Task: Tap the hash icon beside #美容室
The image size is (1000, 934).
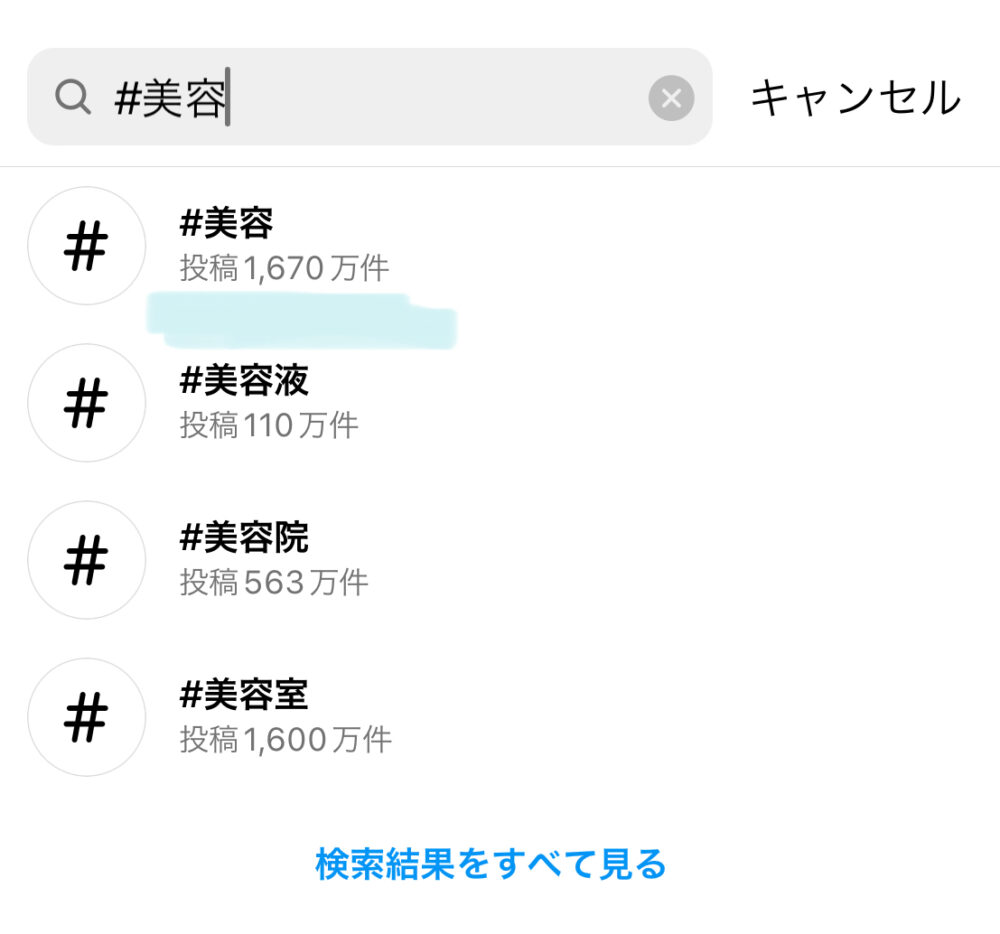Action: click(86, 717)
